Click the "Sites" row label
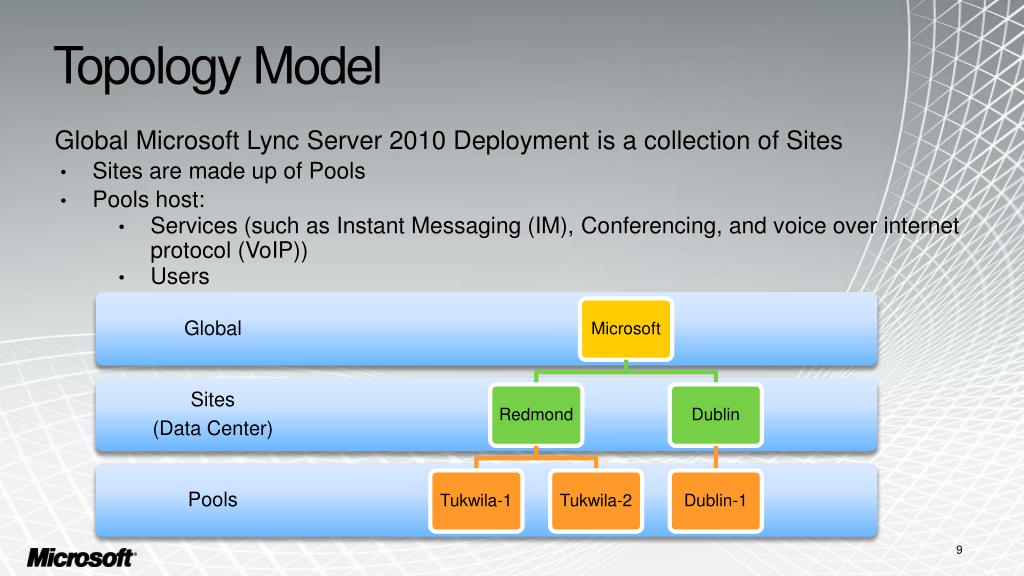Viewport: 1024px width, 576px height. click(212, 399)
